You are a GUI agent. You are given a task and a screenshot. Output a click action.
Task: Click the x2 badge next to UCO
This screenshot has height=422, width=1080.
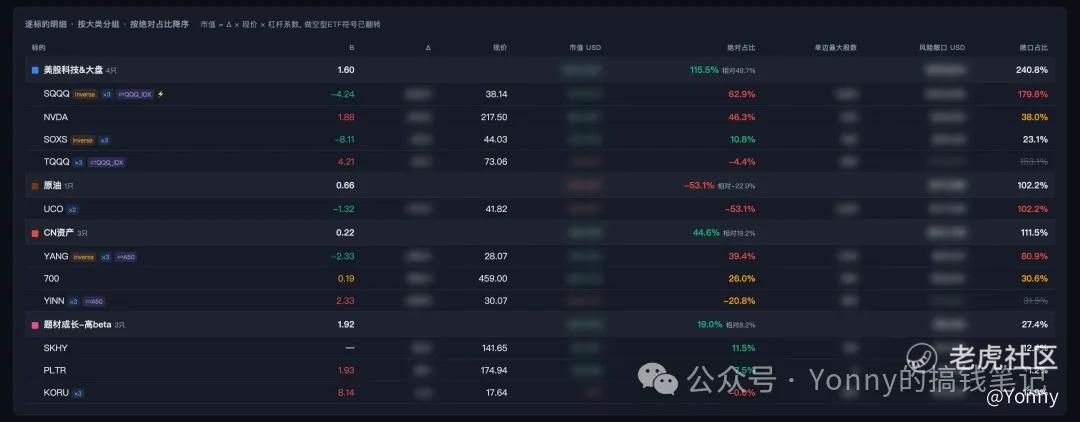73,209
